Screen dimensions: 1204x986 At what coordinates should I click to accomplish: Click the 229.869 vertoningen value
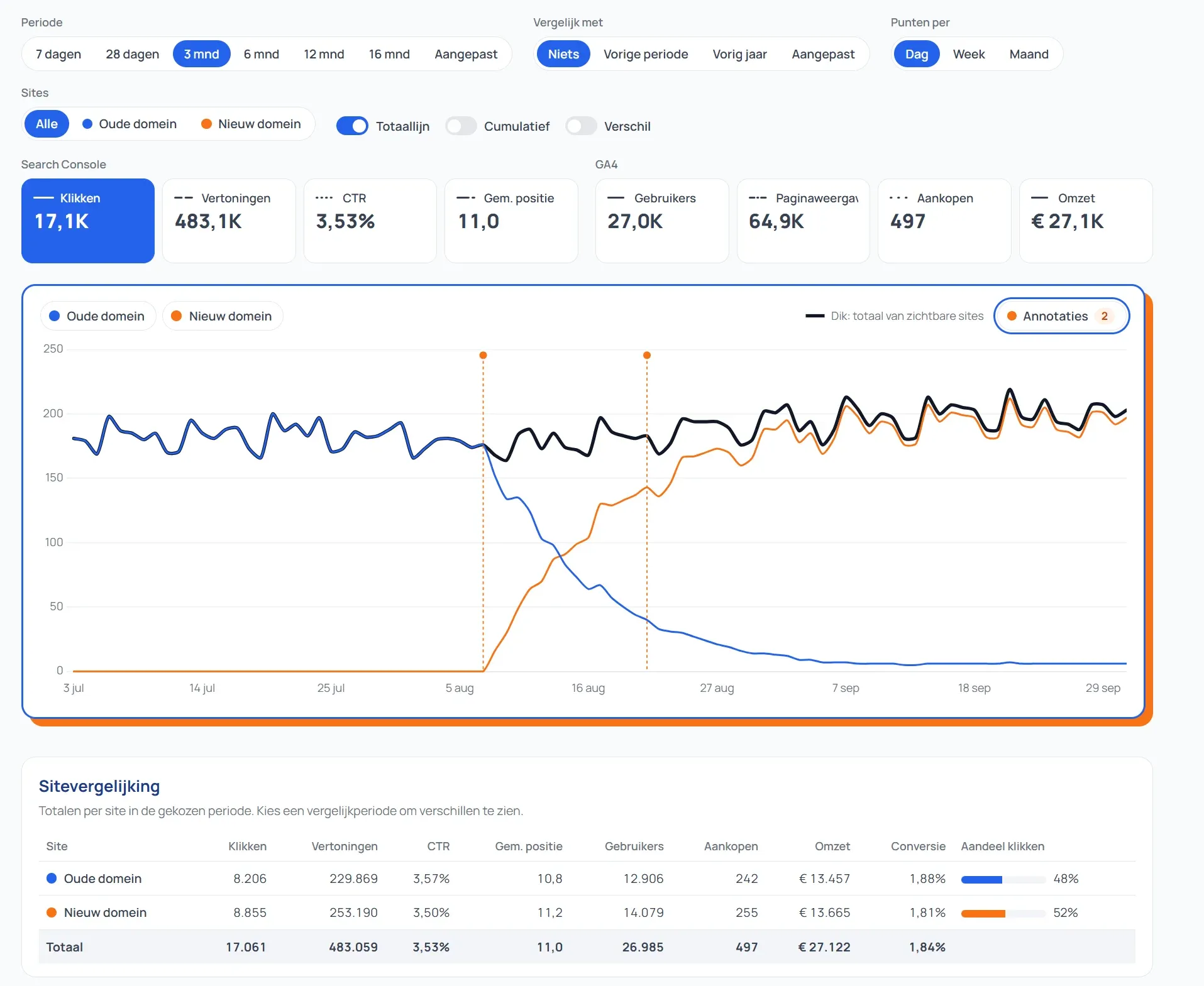[353, 879]
